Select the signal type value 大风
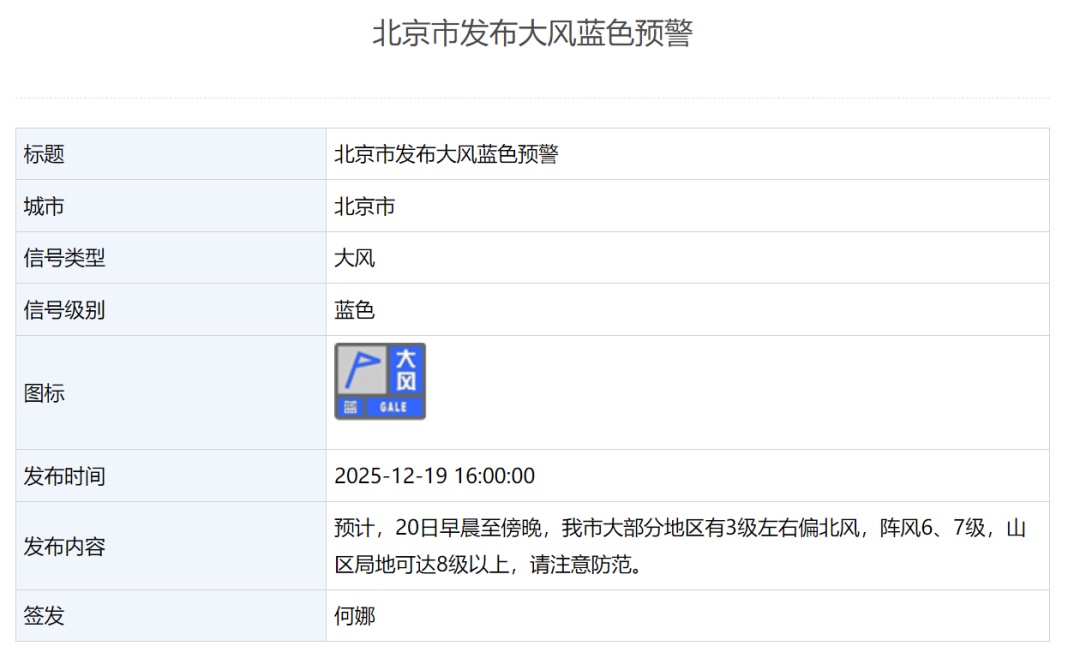 pyautogui.click(x=356, y=258)
